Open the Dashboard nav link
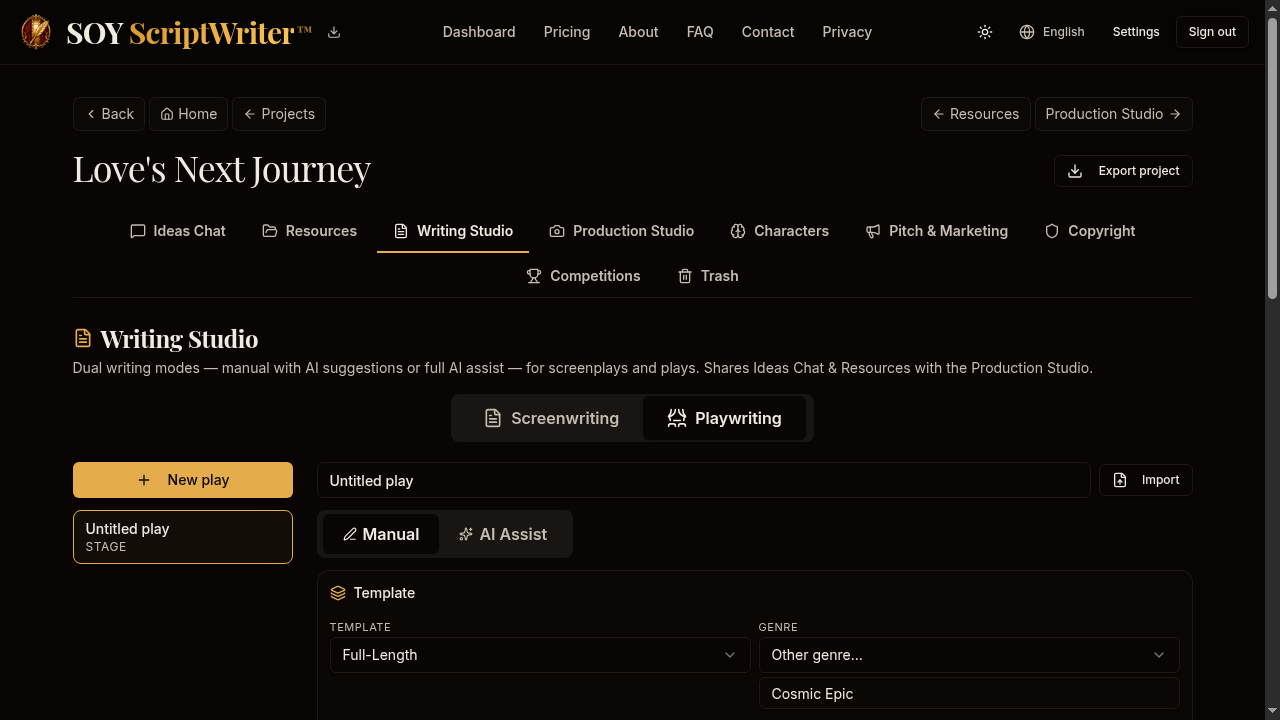 coord(479,32)
